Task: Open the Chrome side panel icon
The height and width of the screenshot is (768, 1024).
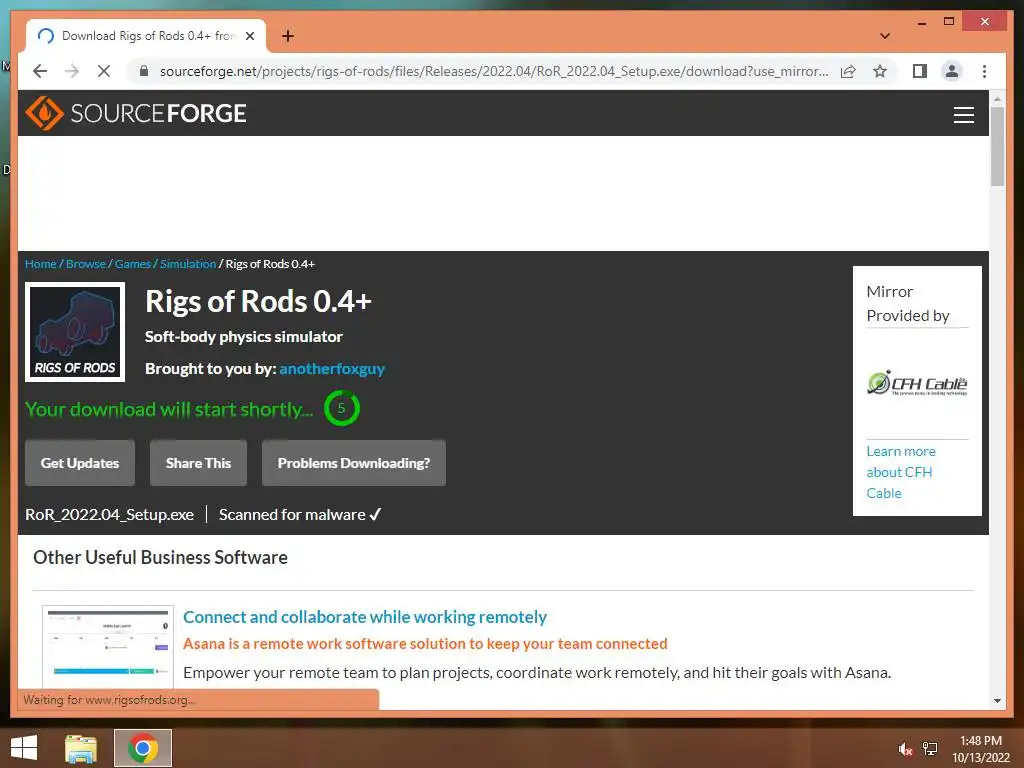Action: coord(920,71)
